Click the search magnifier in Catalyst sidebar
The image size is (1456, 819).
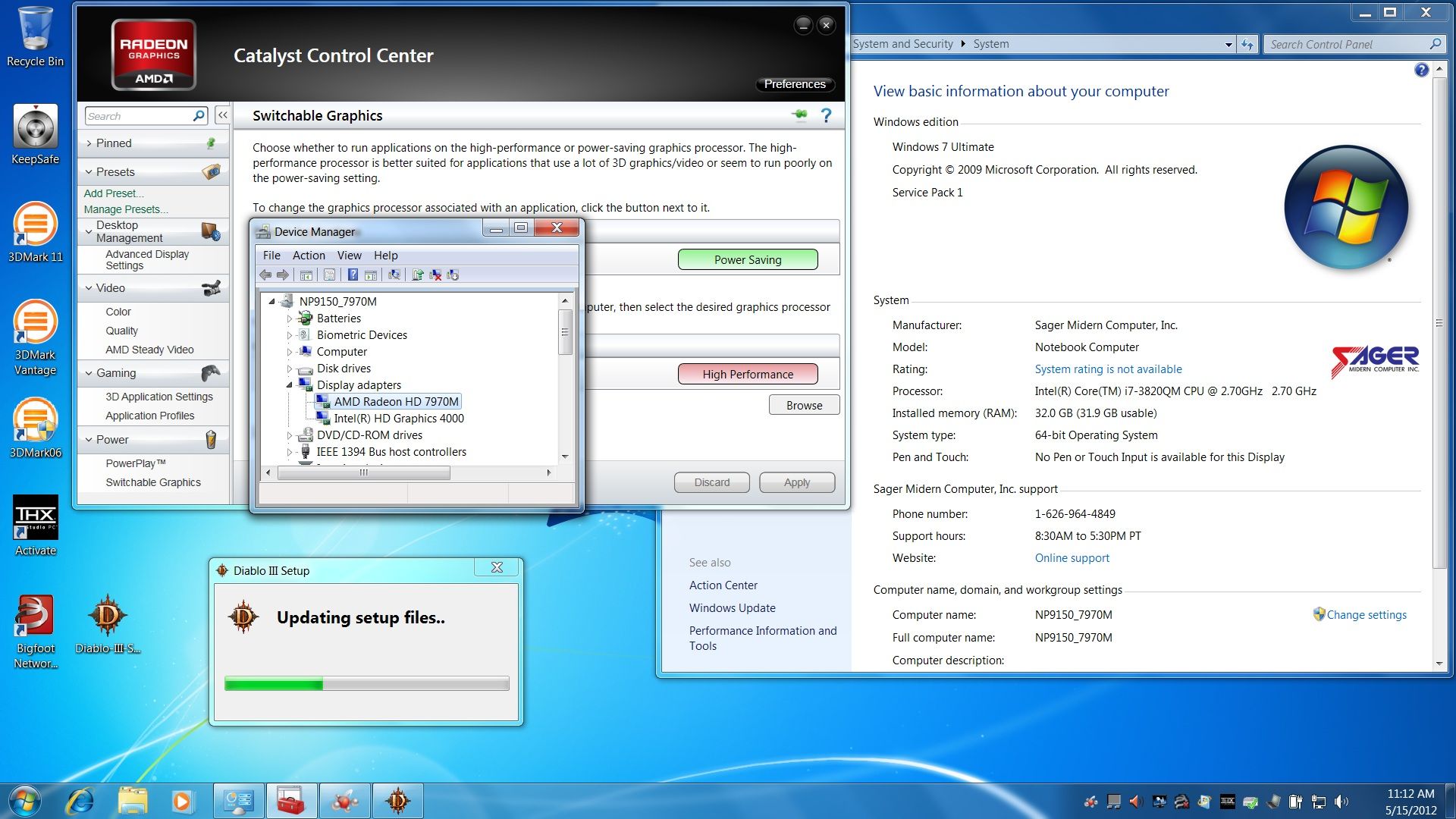coord(199,115)
